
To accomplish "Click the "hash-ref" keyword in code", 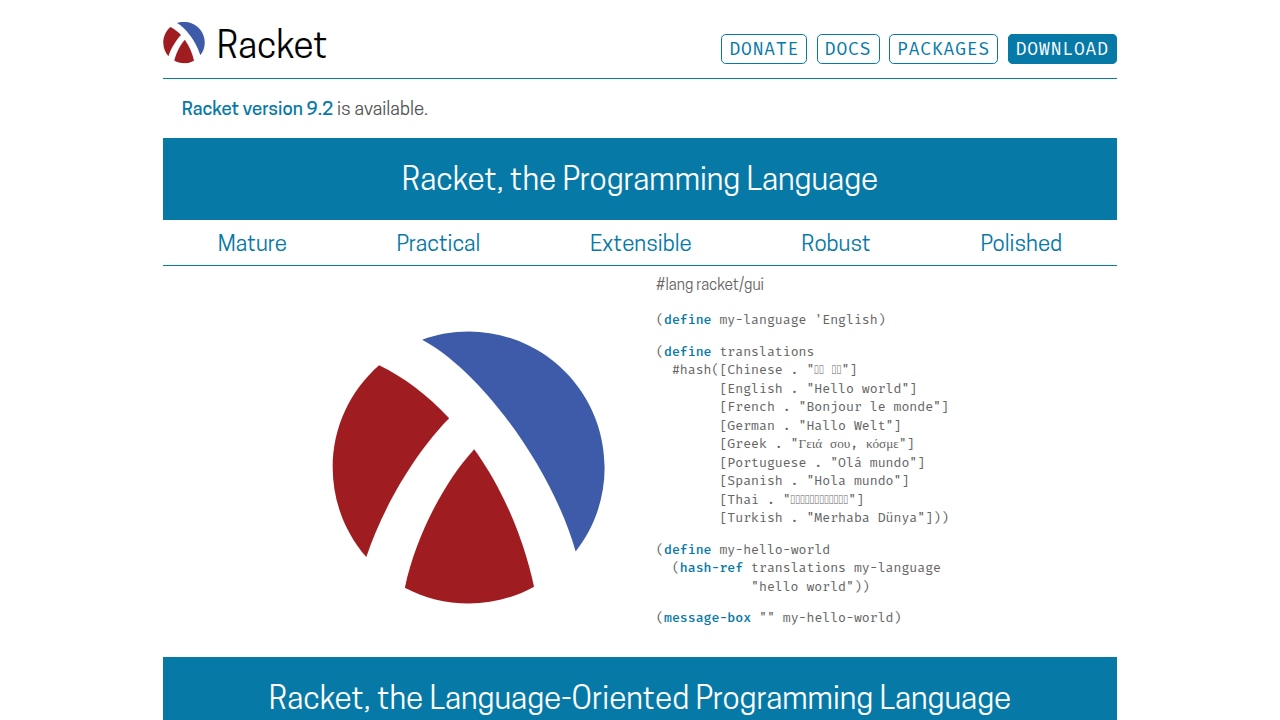I will click(712, 568).
